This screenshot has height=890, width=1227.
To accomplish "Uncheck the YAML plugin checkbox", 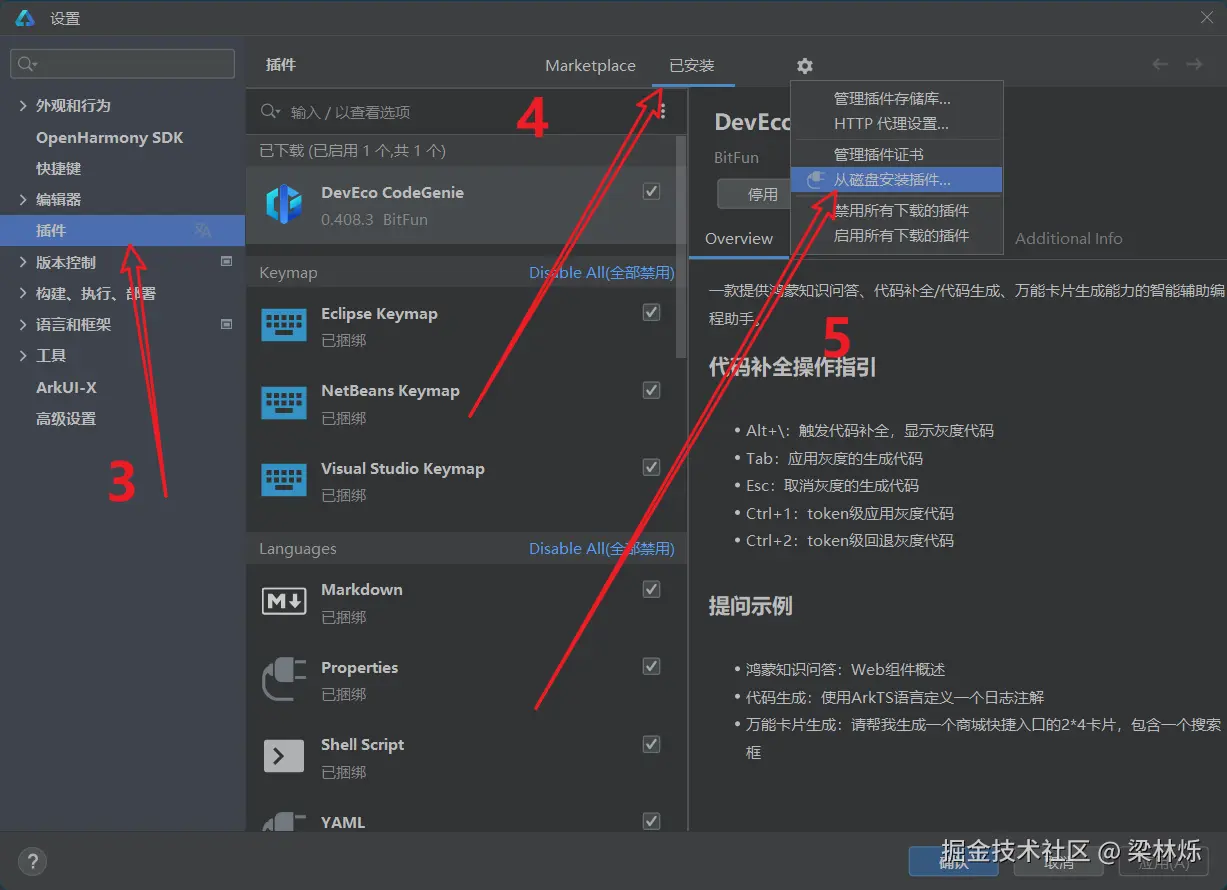I will pyautogui.click(x=651, y=820).
